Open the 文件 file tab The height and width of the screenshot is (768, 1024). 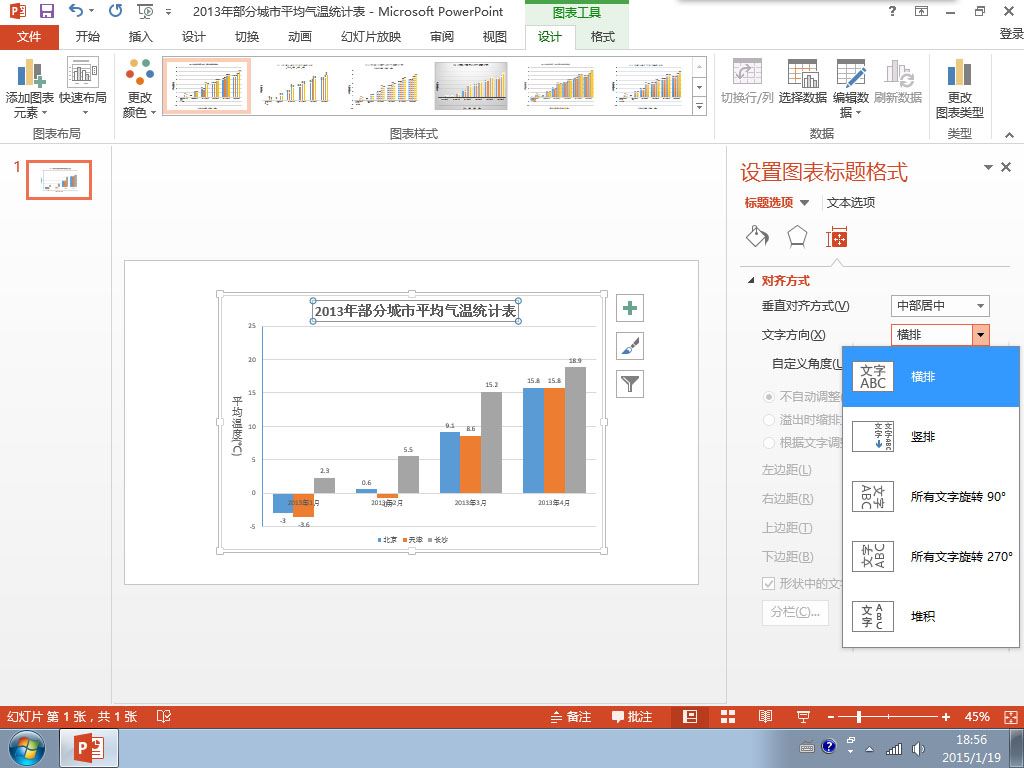point(29,37)
